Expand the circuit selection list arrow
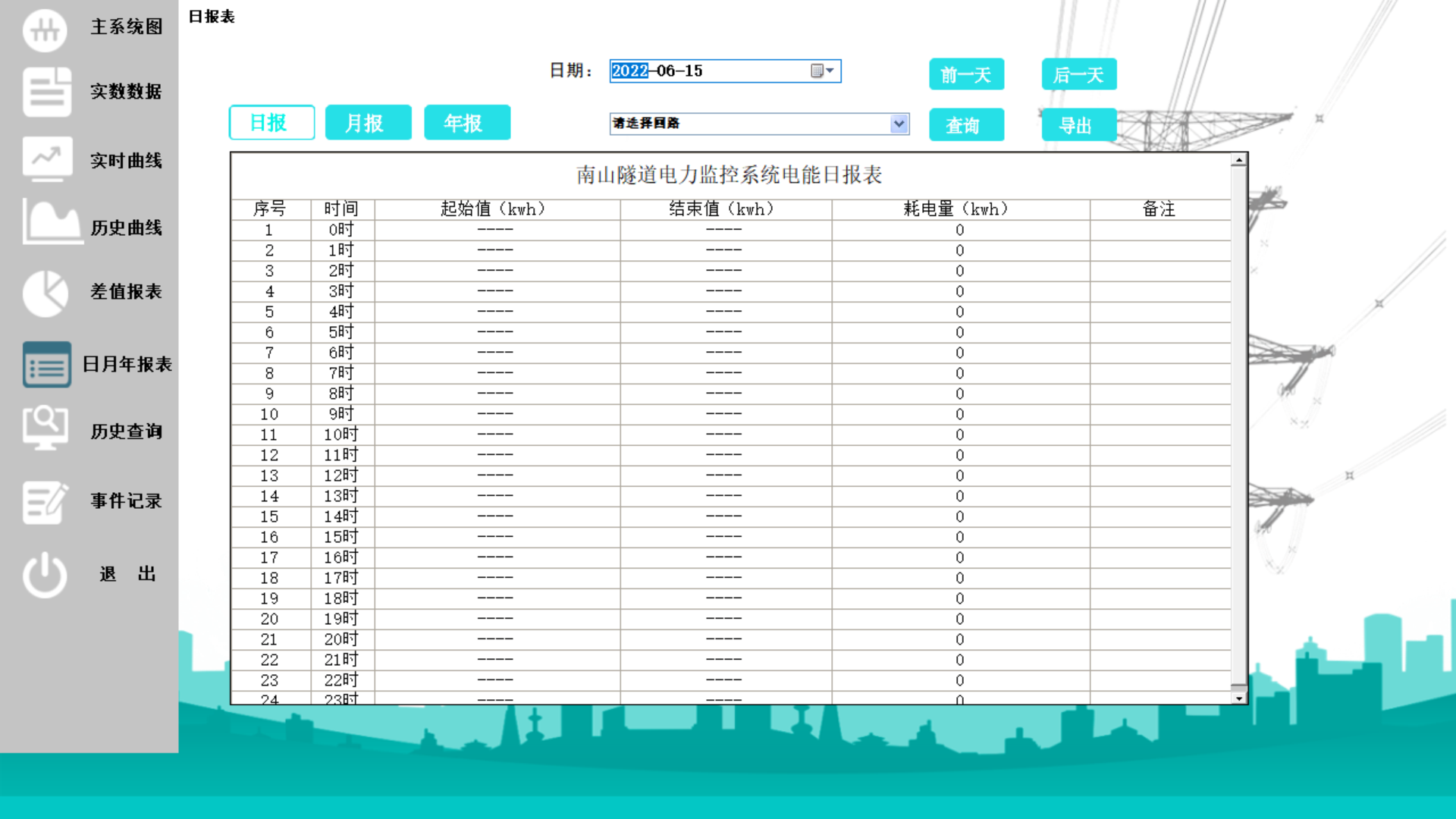The image size is (1456, 819). tap(899, 124)
